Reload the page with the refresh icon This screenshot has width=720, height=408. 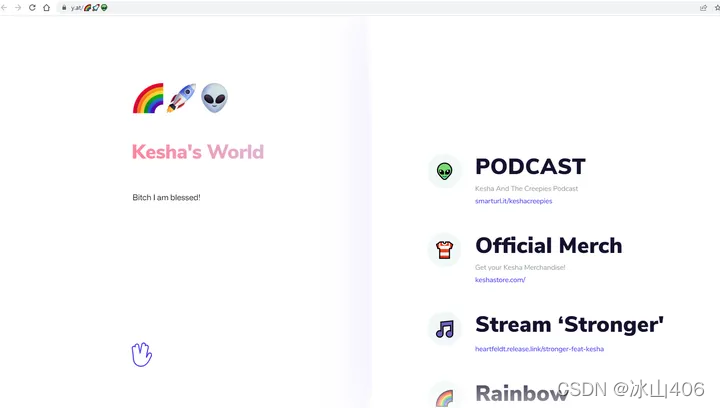32,8
